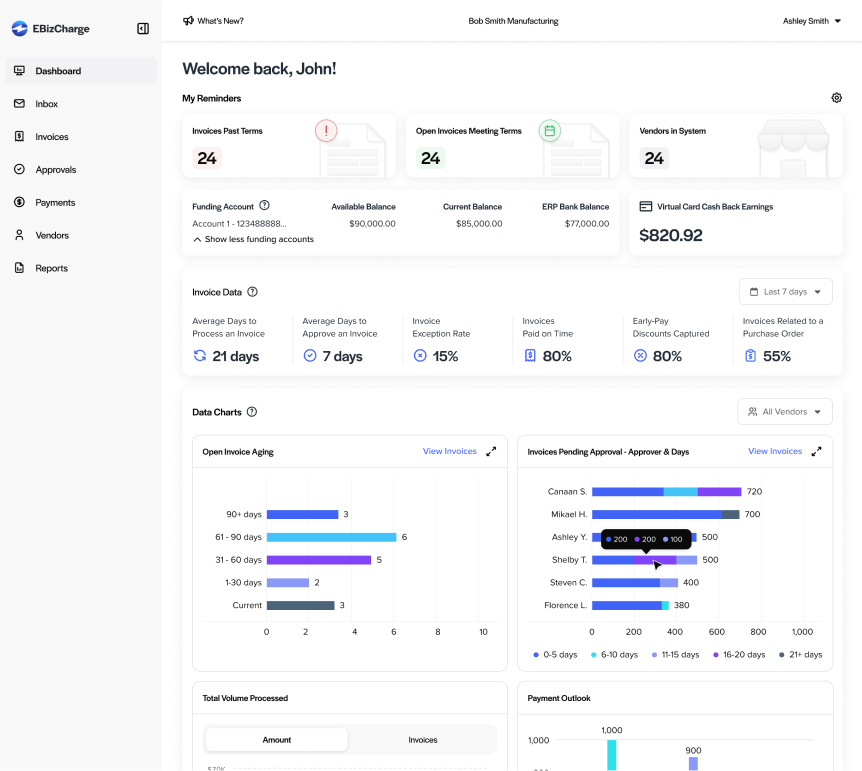Screen dimensions: 862x771
Task: Click the Steven C. approval bar
Action: tap(635, 582)
